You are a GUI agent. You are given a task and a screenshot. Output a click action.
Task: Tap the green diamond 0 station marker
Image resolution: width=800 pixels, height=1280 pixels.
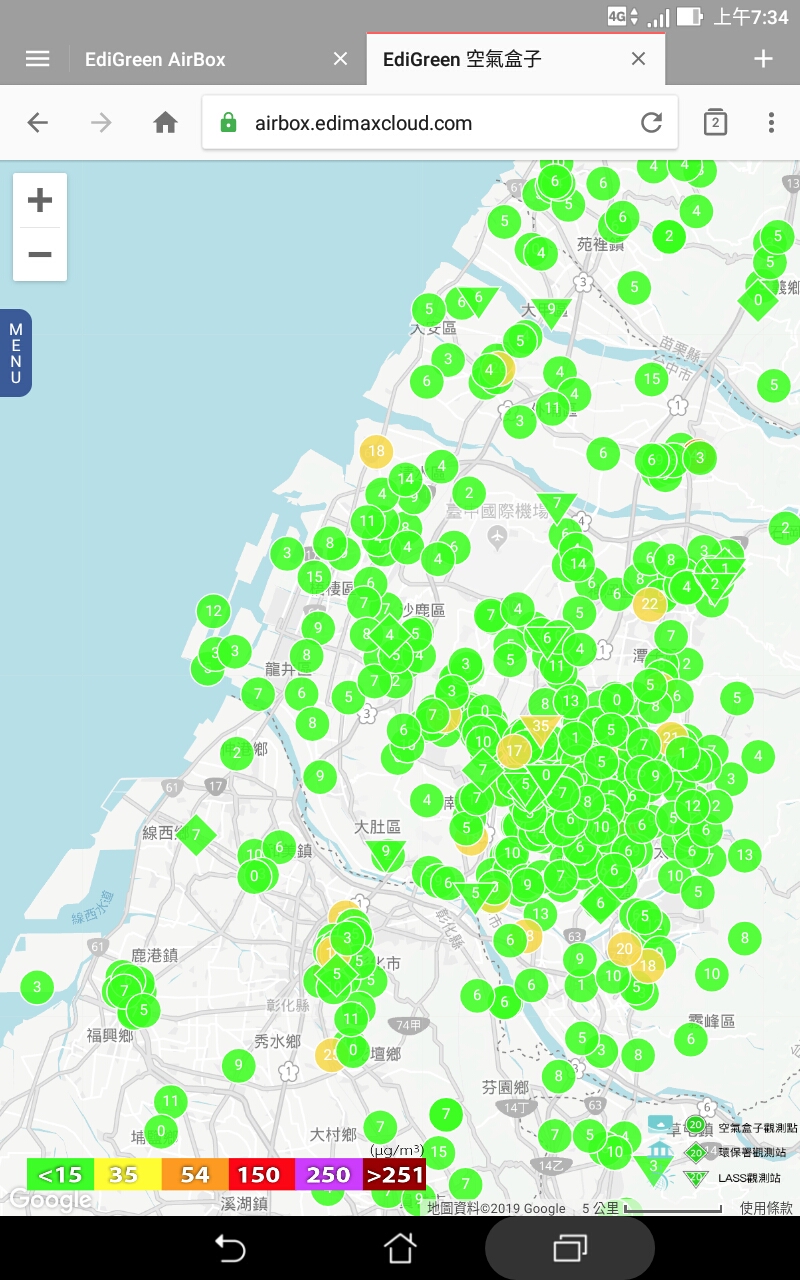(758, 299)
